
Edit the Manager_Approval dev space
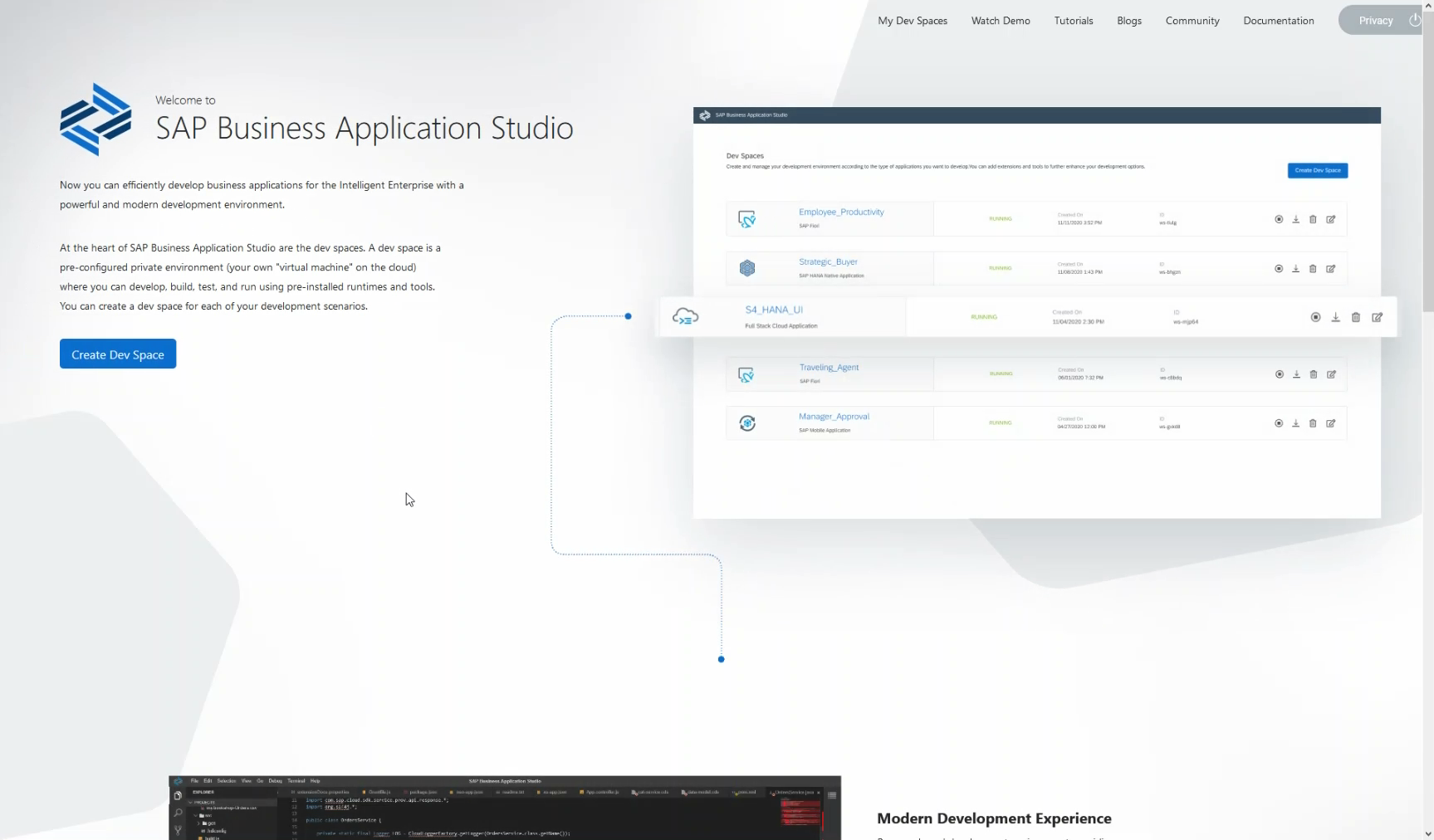coord(1330,423)
